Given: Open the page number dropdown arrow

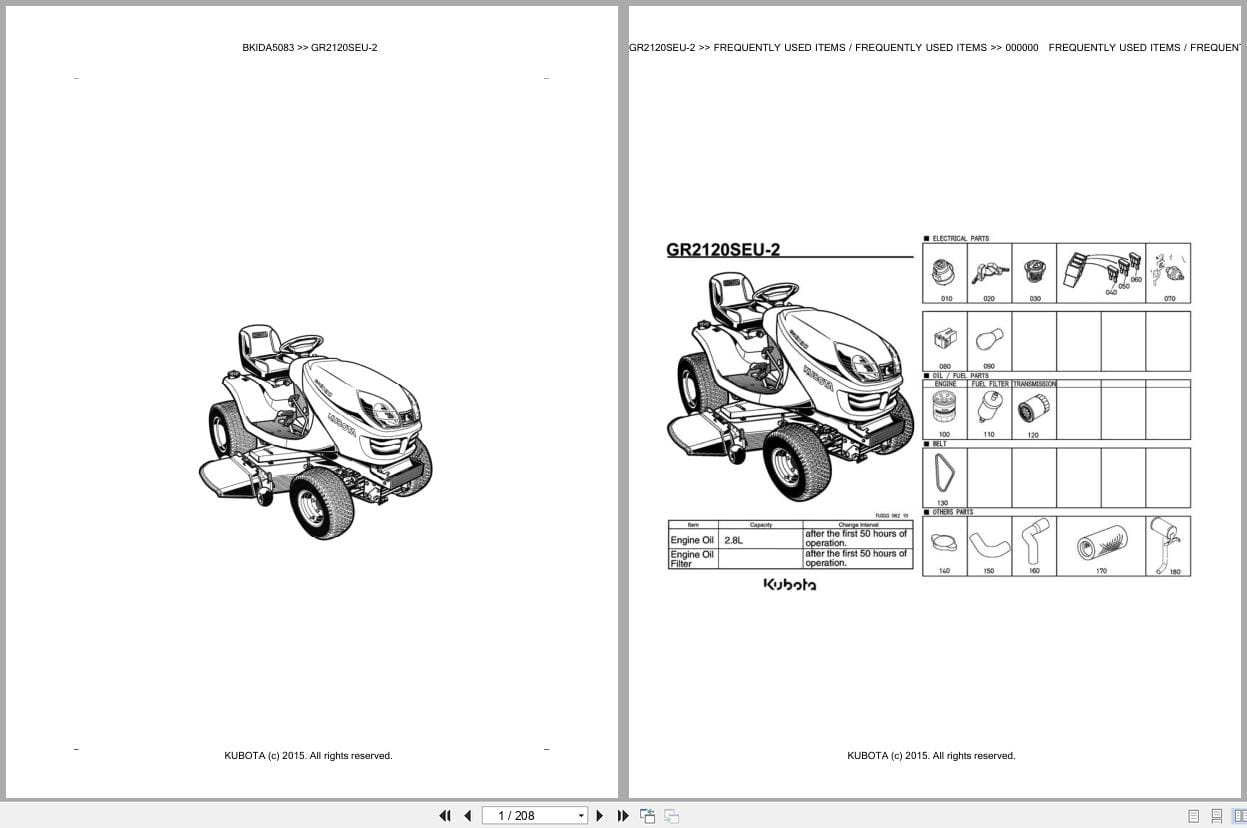Looking at the screenshot, I should coord(581,816).
